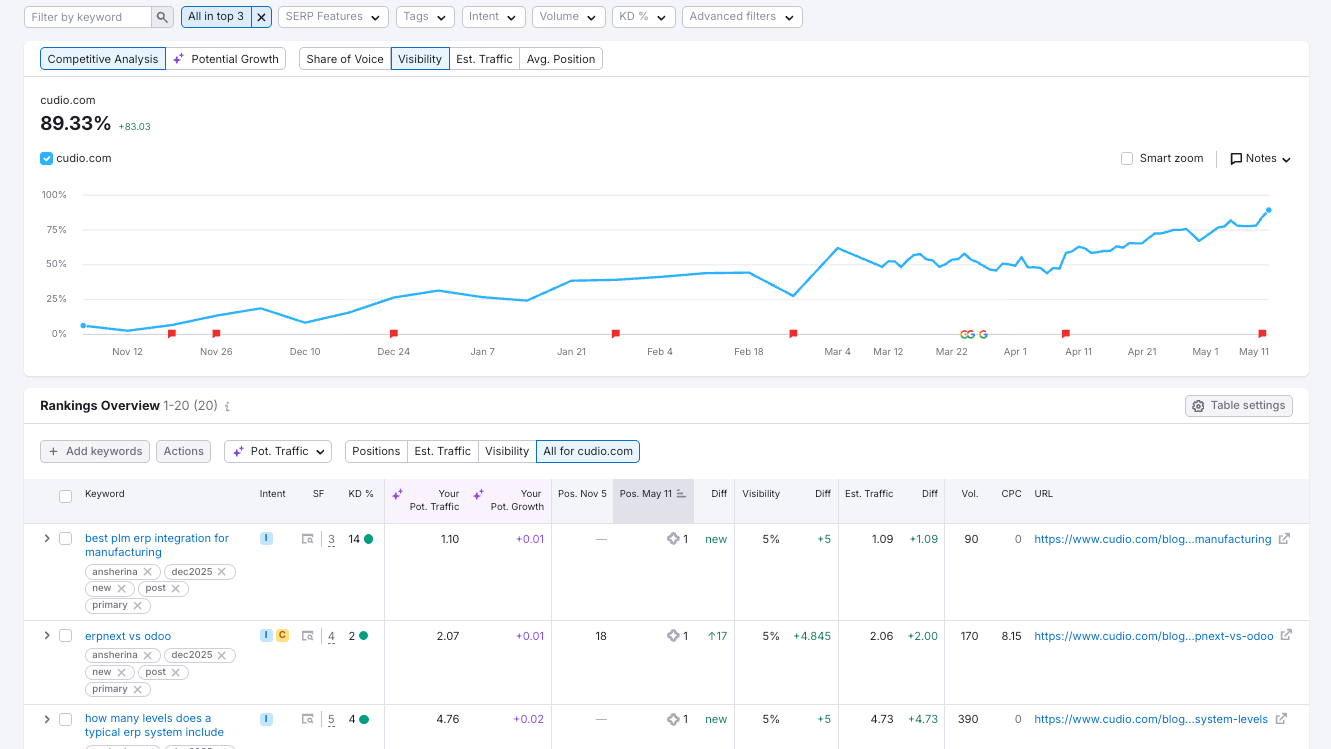Remove 'ansherina' tag from best plm erp keyword
The width and height of the screenshot is (1331, 749).
(147, 572)
